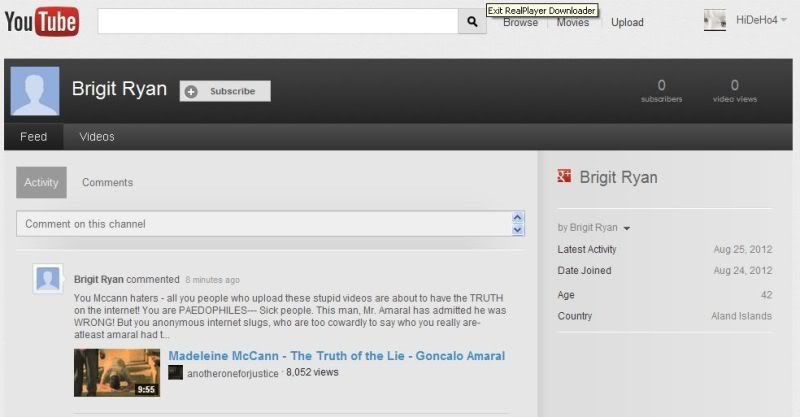
Task: Click the plus icon on Subscribe
Action: [x=191, y=92]
